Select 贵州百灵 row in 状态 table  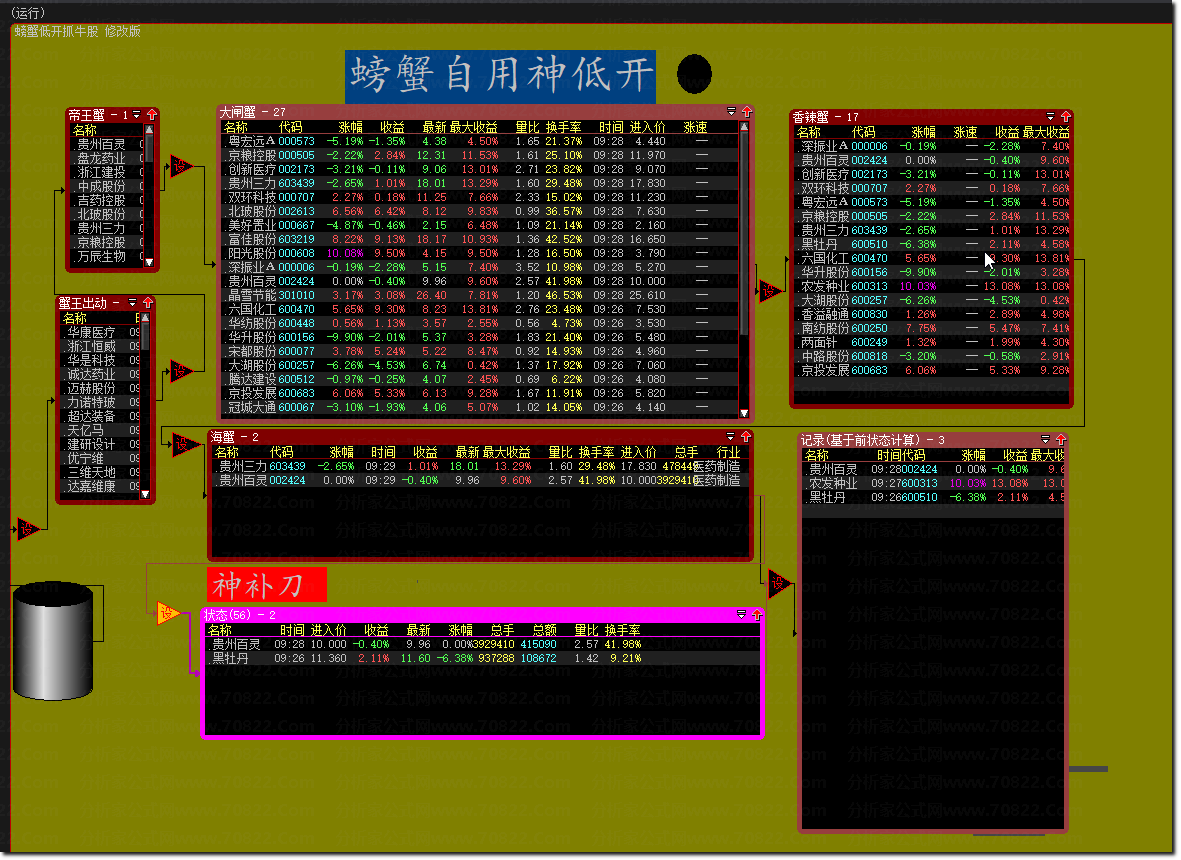pyautogui.click(x=482, y=644)
